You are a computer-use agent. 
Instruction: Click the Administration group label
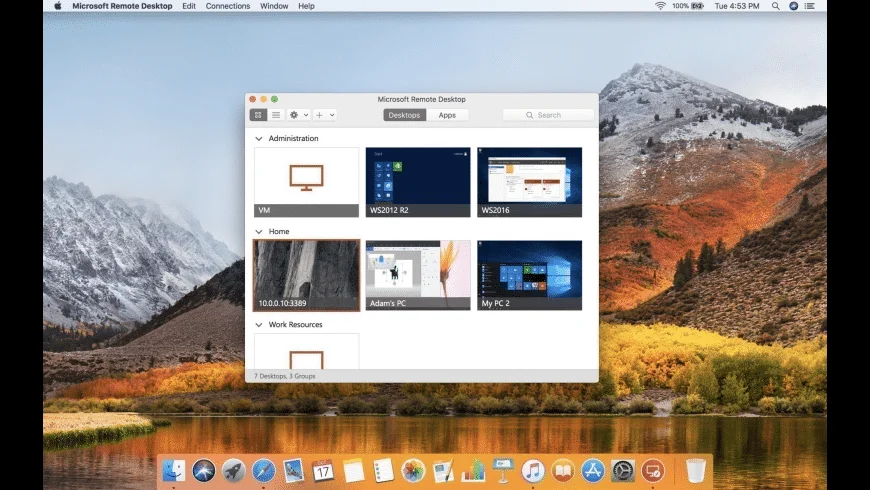coord(294,139)
